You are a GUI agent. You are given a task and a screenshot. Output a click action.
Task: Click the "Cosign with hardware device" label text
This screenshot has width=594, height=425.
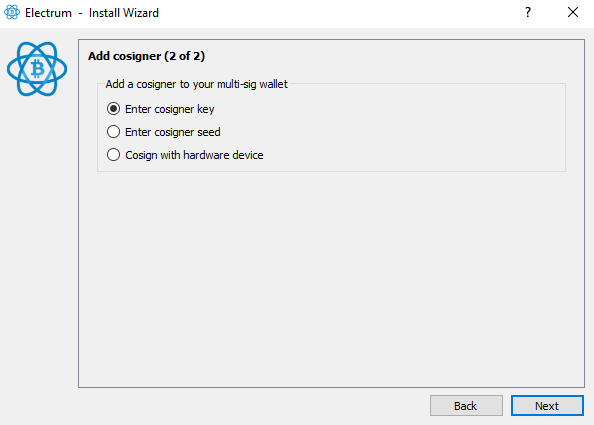tap(194, 155)
